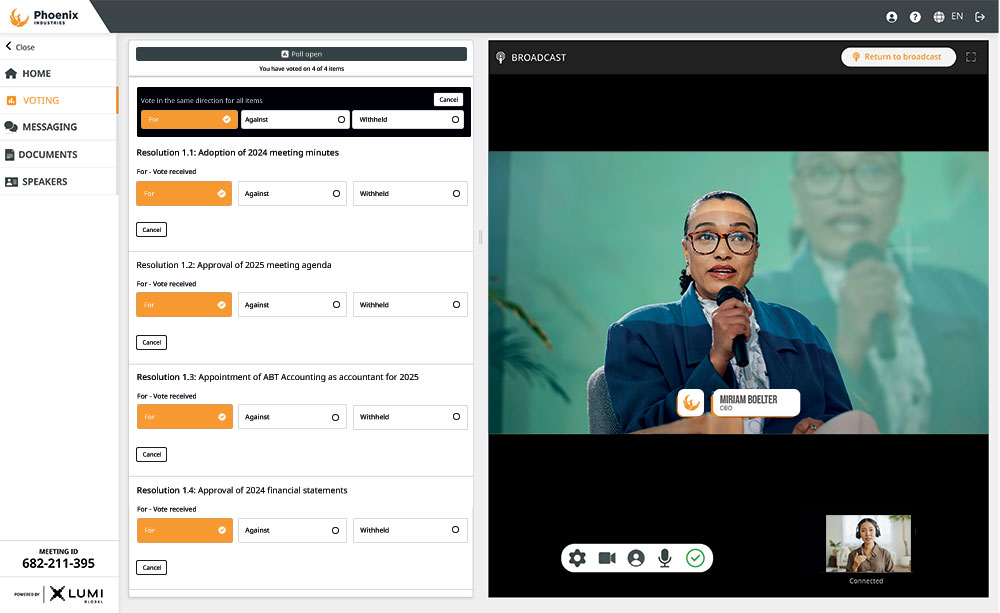Toggle the camera icon in broadcast controls
This screenshot has height=613, width=1000.
pyautogui.click(x=607, y=558)
